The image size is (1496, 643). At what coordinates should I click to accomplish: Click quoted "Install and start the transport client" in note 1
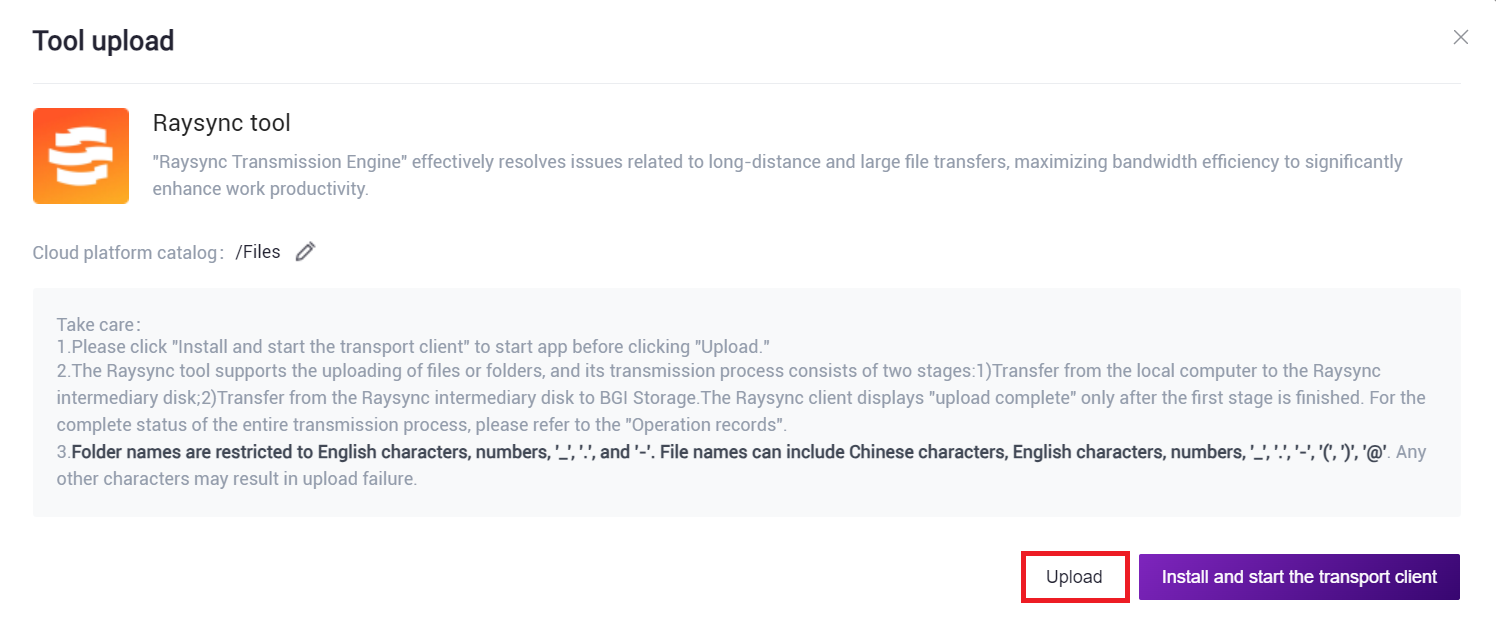point(342,348)
